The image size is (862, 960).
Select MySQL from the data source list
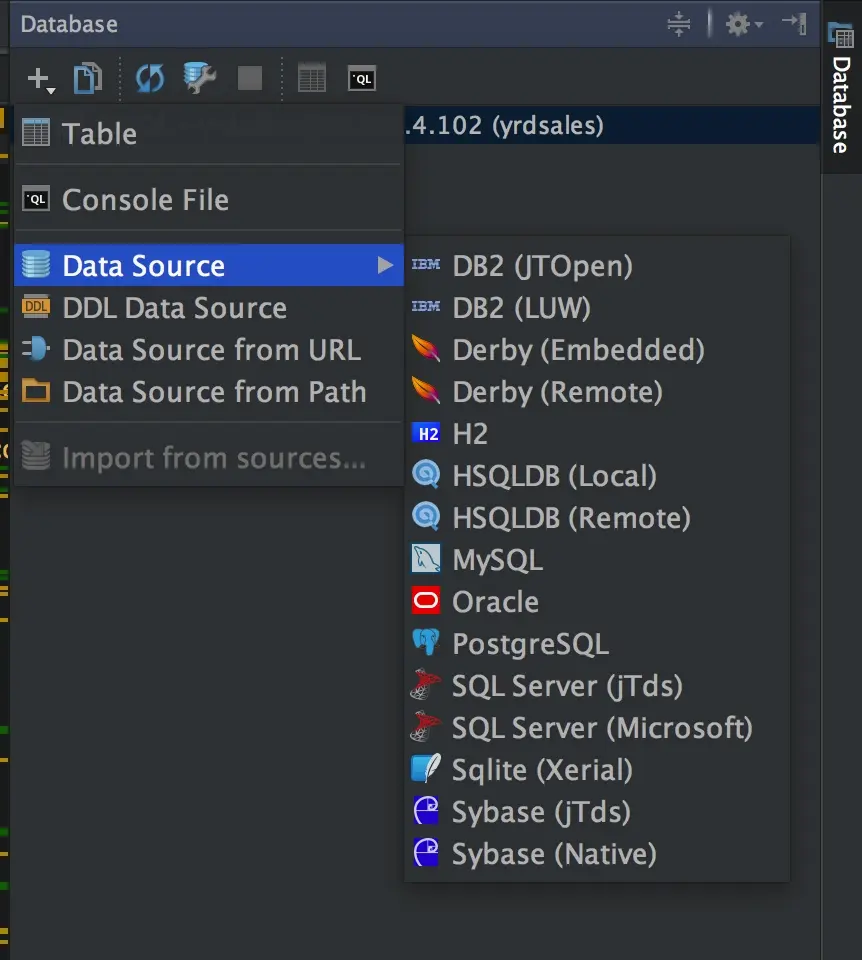(497, 560)
